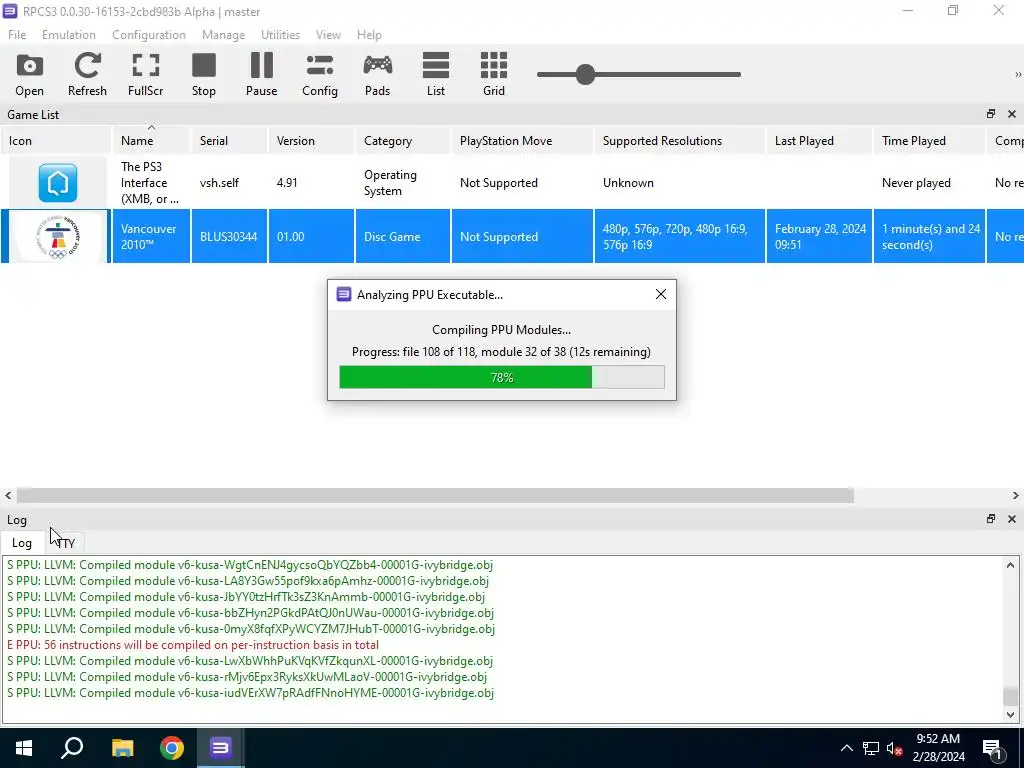This screenshot has width=1024, height=768.
Task: Close the Analyzing PPU Executable dialog
Action: point(660,295)
